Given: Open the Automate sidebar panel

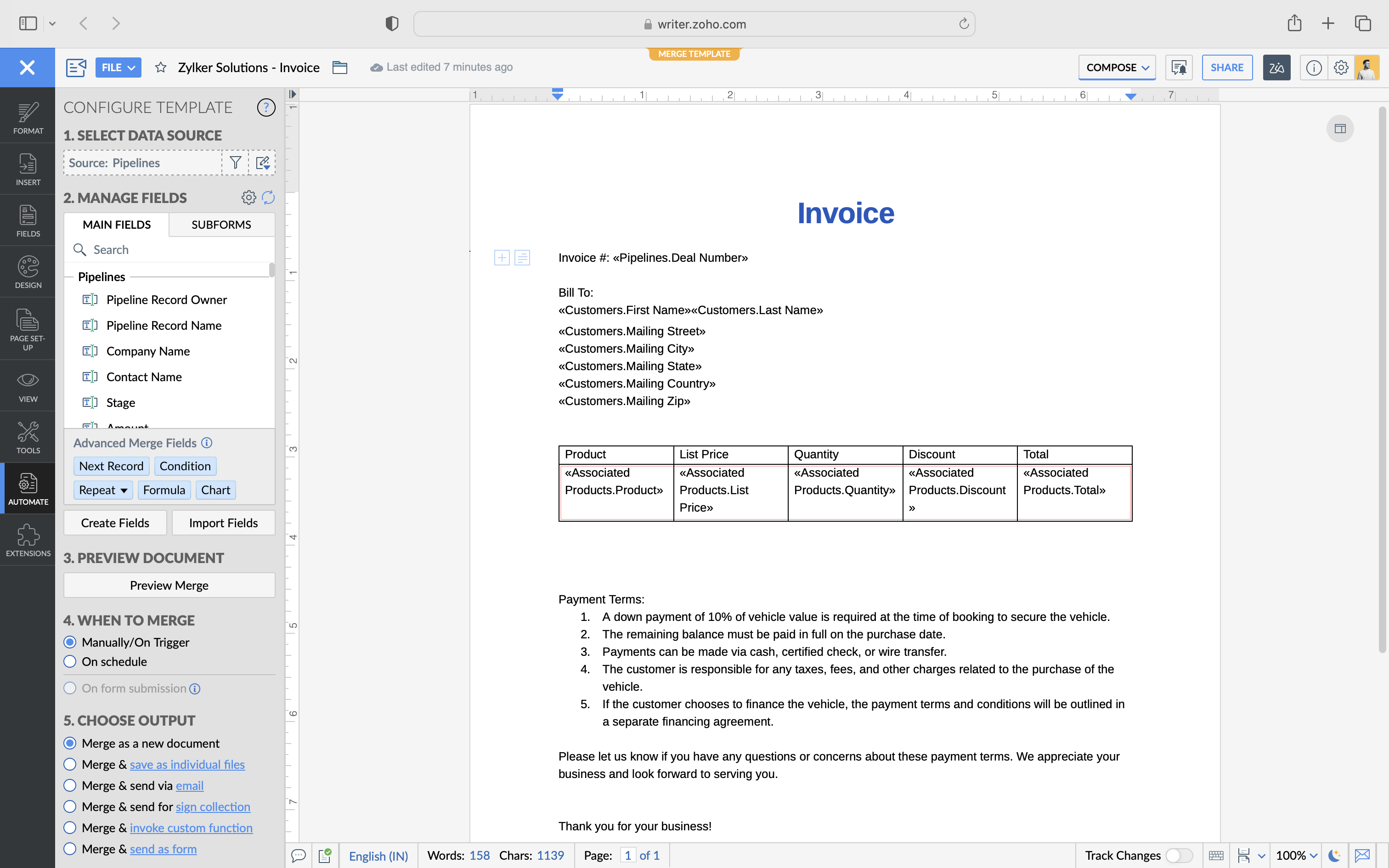Looking at the screenshot, I should (28, 488).
